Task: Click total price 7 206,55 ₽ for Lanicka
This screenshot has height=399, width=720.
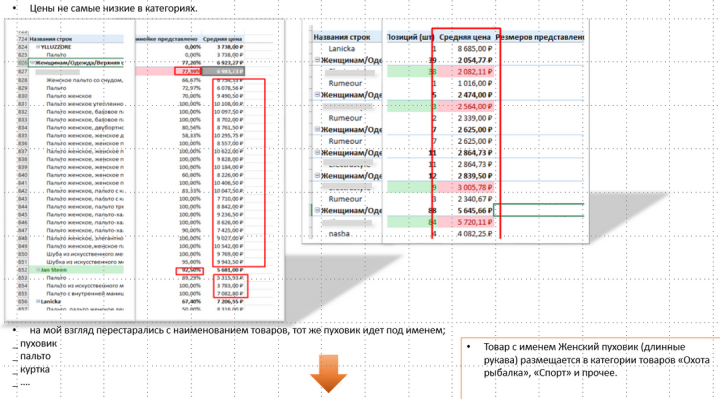Action: (x=230, y=302)
